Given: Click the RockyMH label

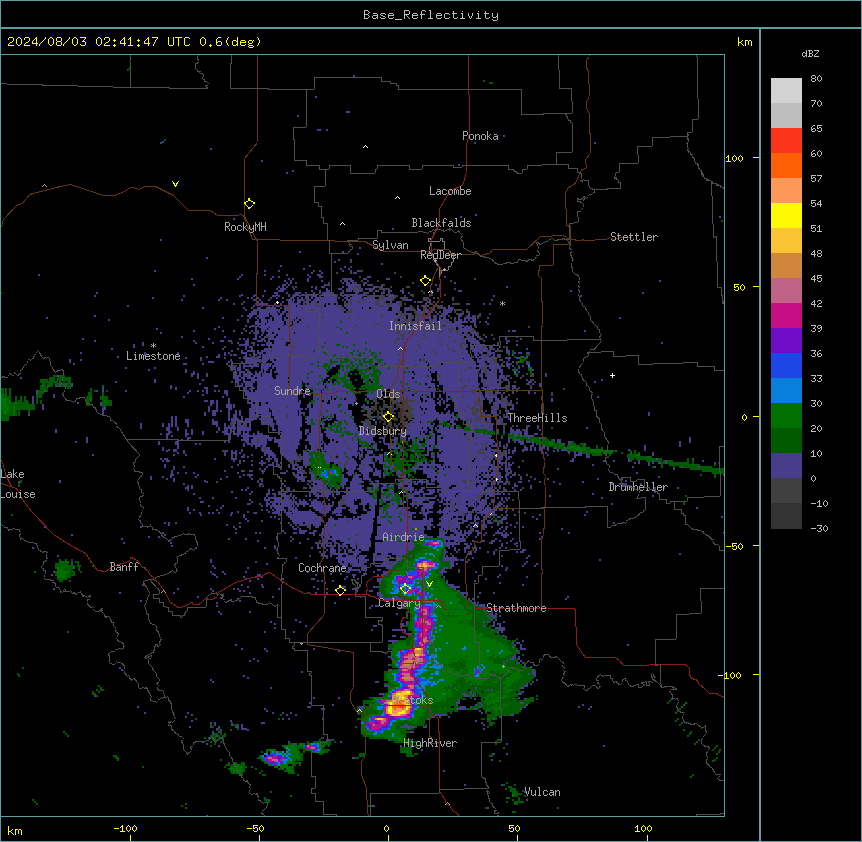Looking at the screenshot, I should pyautogui.click(x=245, y=227).
